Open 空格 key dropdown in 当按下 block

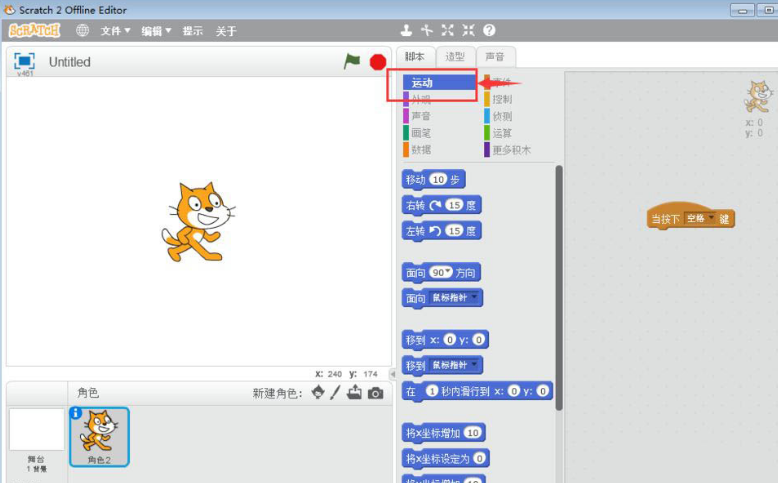[712, 218]
